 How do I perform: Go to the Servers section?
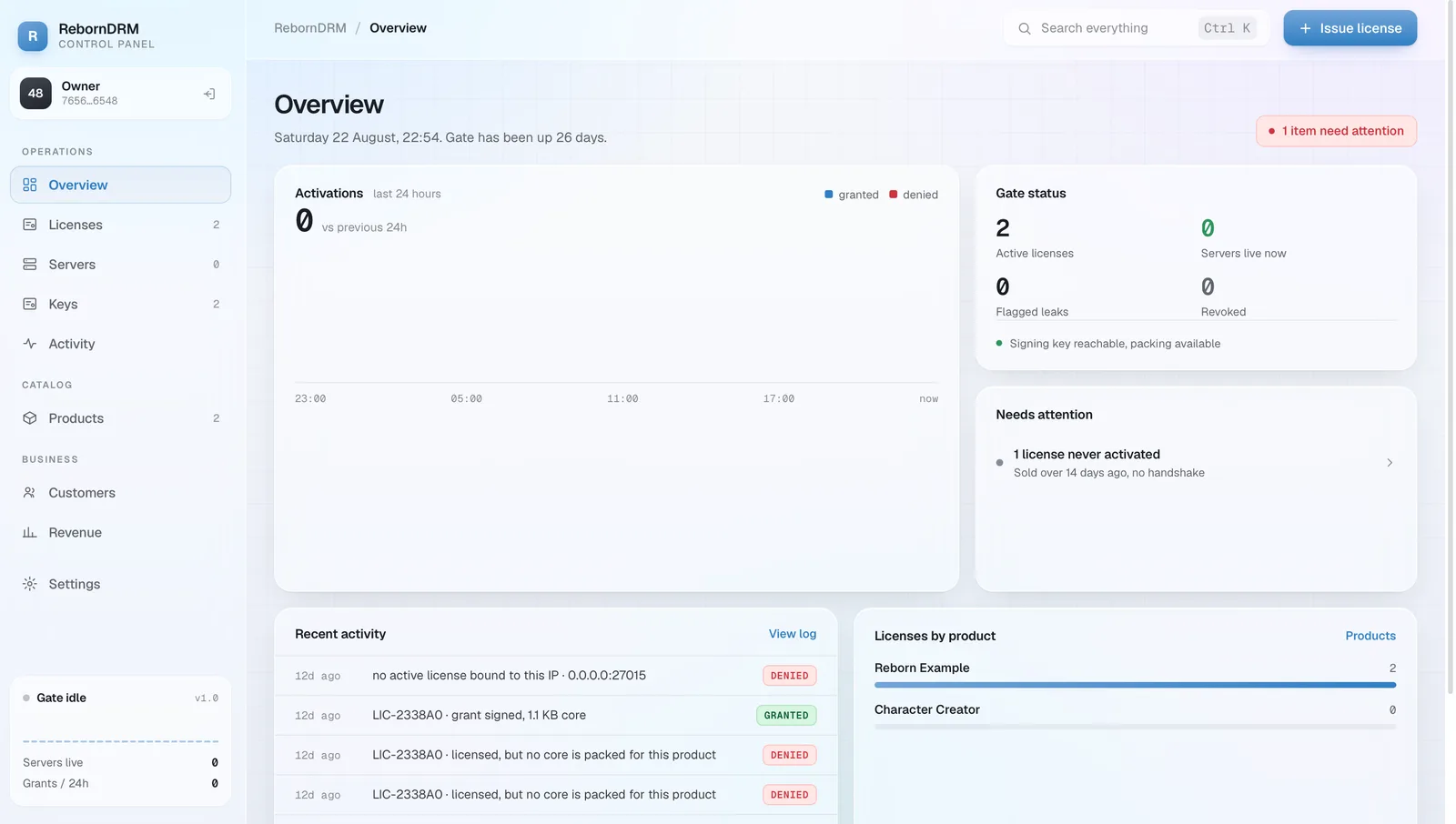120,265
